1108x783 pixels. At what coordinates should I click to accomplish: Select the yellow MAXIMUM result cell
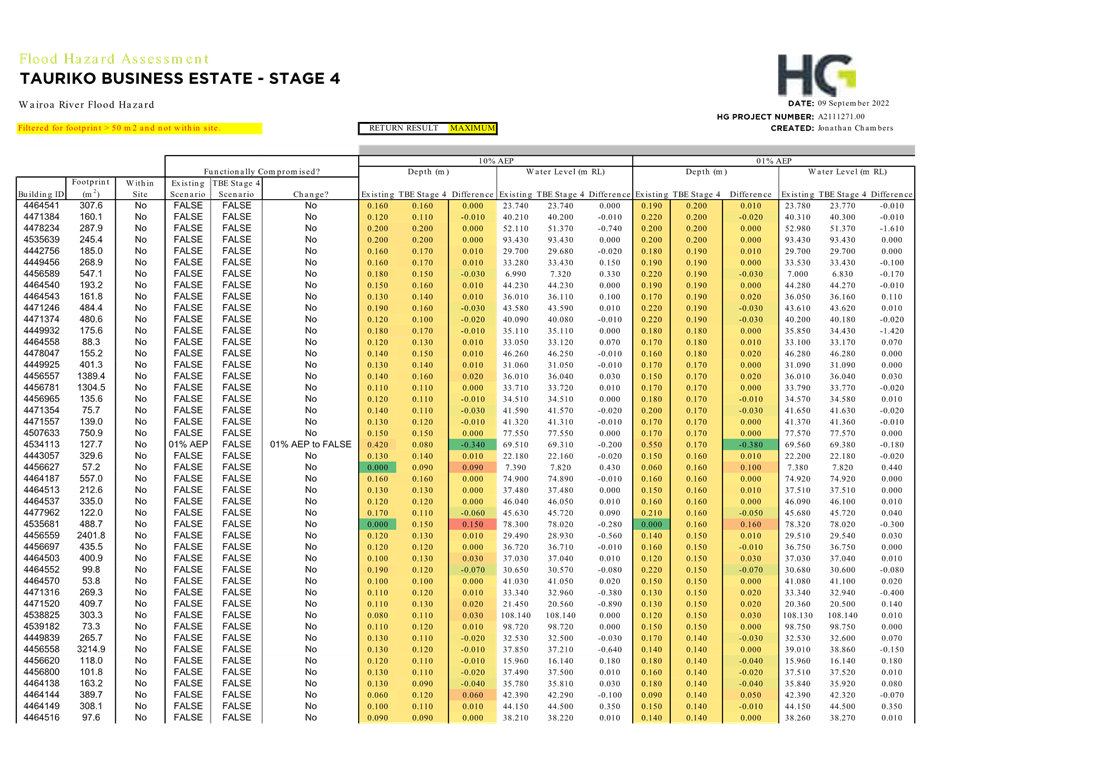click(471, 128)
